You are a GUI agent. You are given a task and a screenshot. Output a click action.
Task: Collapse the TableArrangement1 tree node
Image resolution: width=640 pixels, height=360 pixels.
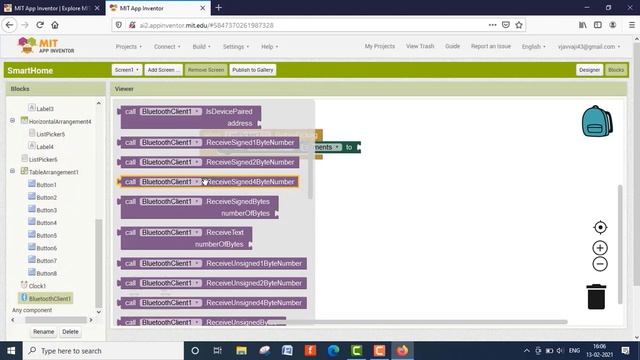coord(12,171)
